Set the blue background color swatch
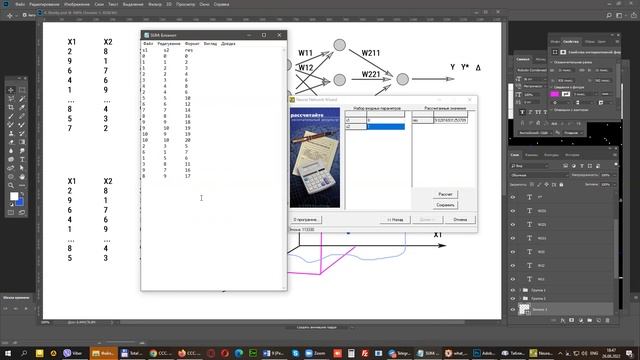Screen dimensions: 640x360 (20, 202)
